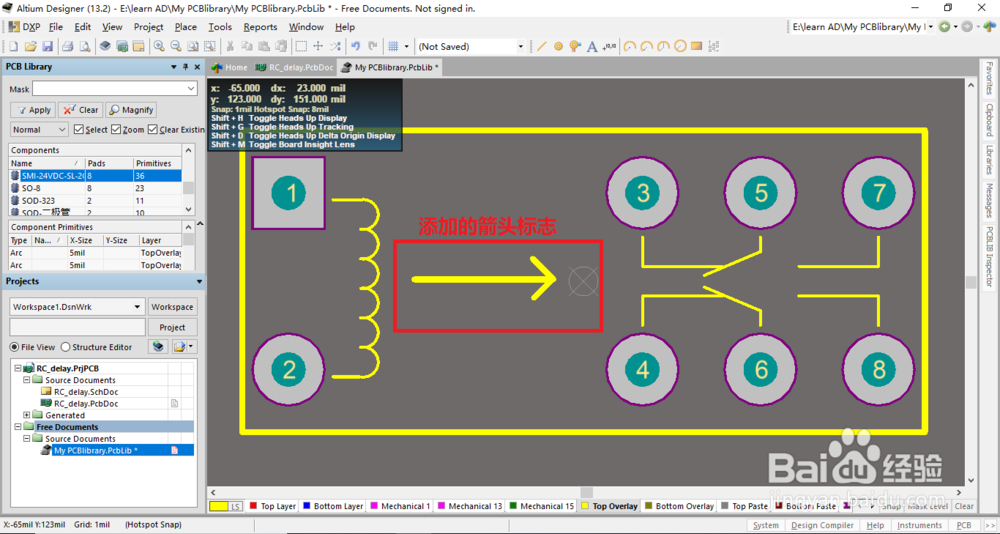
Task: Select the Structure Editor radio button
Action: pyautogui.click(x=65, y=347)
